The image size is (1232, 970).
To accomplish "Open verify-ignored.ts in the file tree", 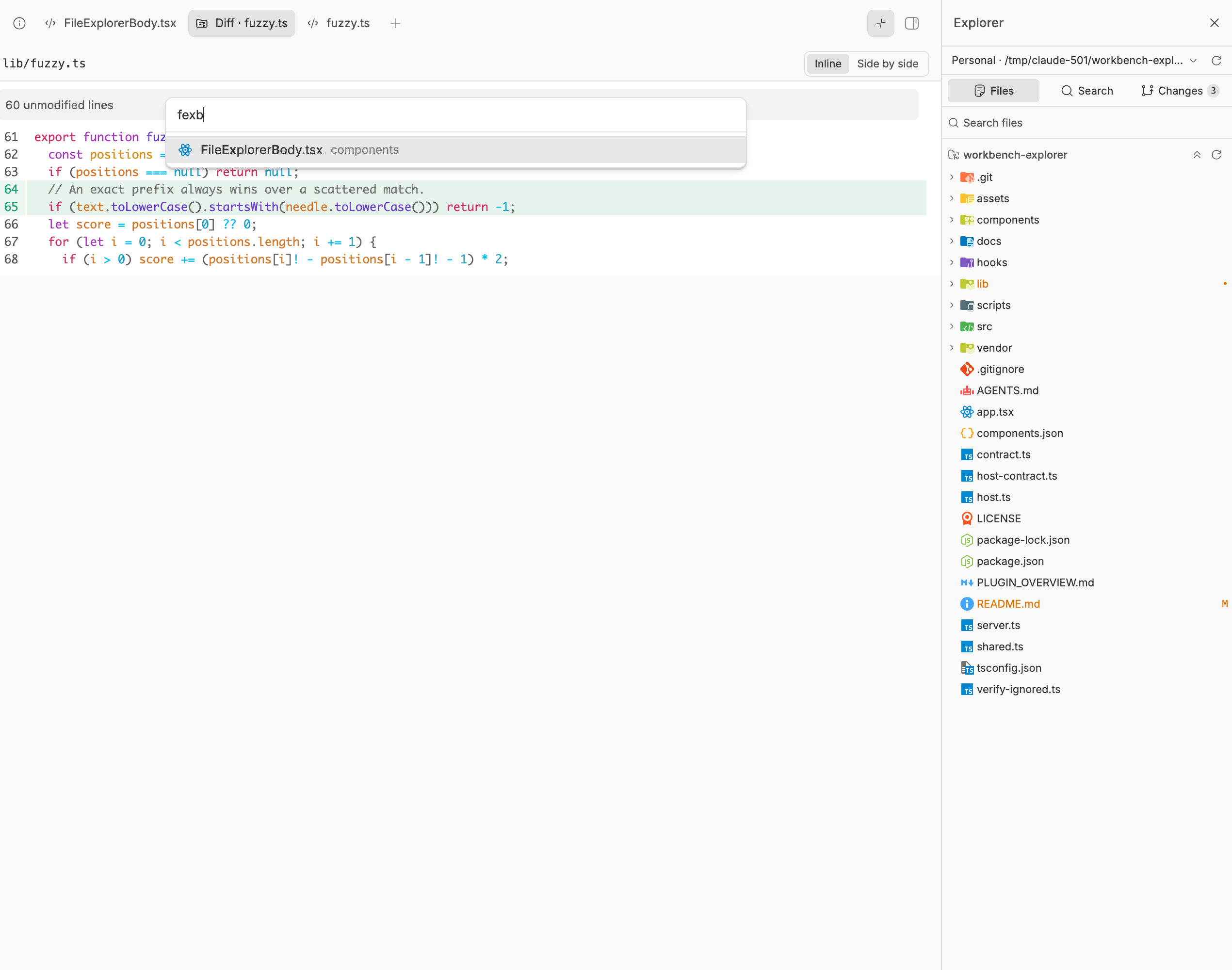I will tap(1086, 690).
